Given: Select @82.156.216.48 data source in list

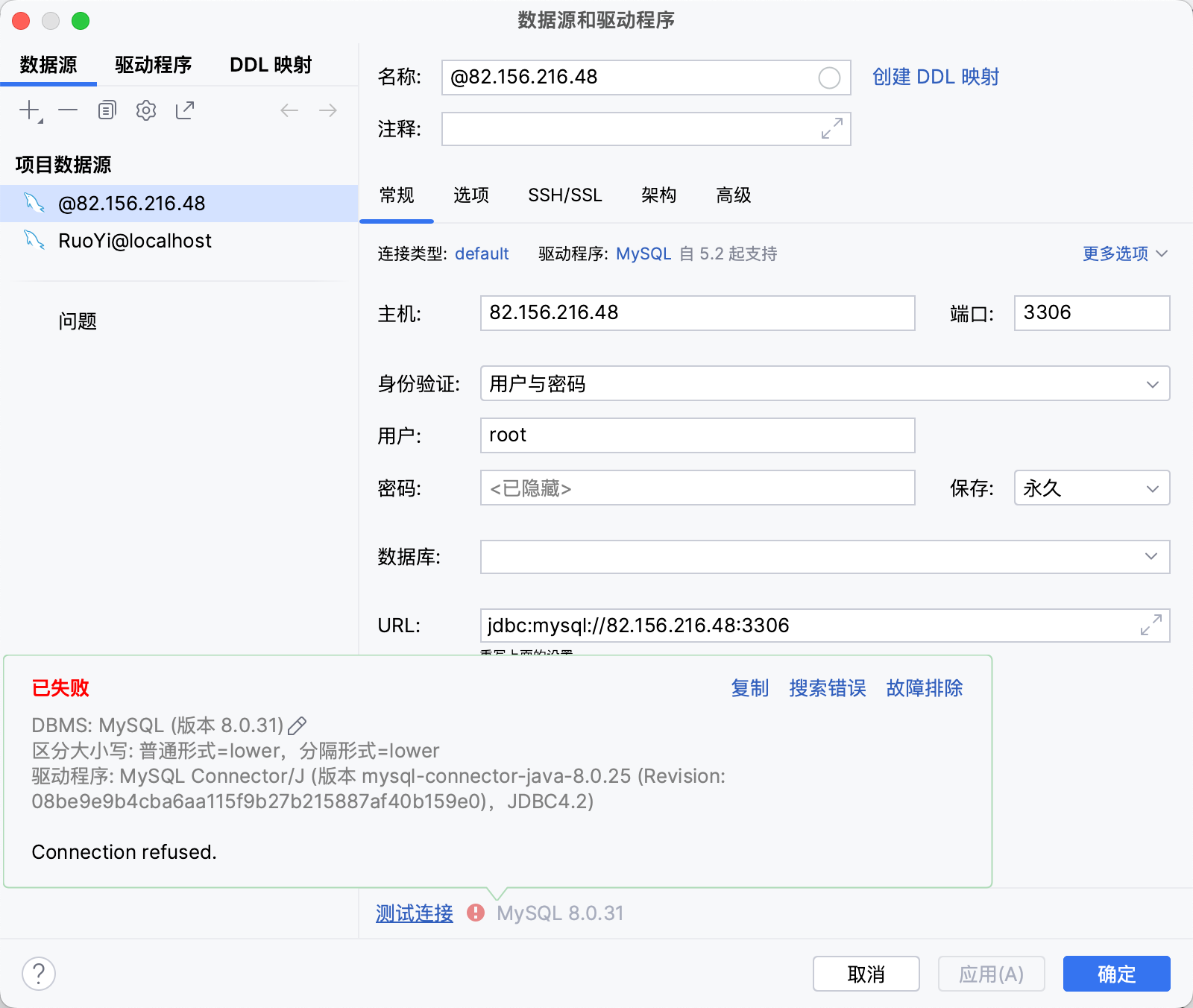Looking at the screenshot, I should click(179, 204).
